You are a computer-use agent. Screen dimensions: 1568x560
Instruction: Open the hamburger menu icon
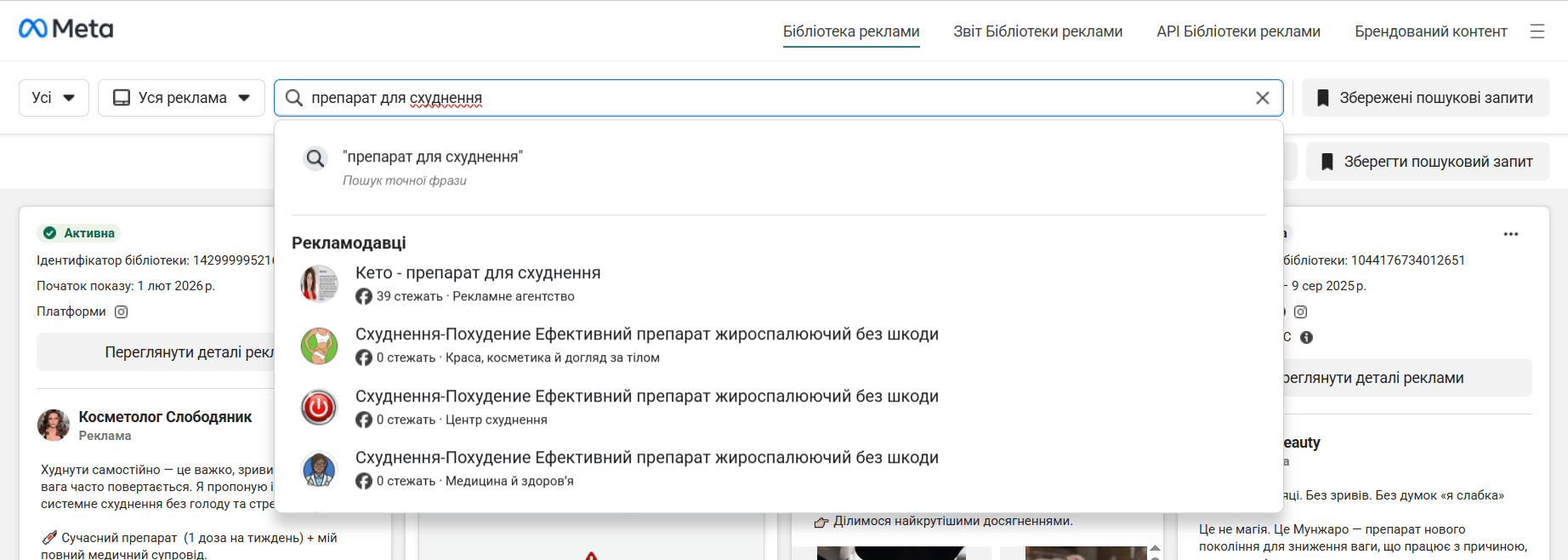point(1537,31)
